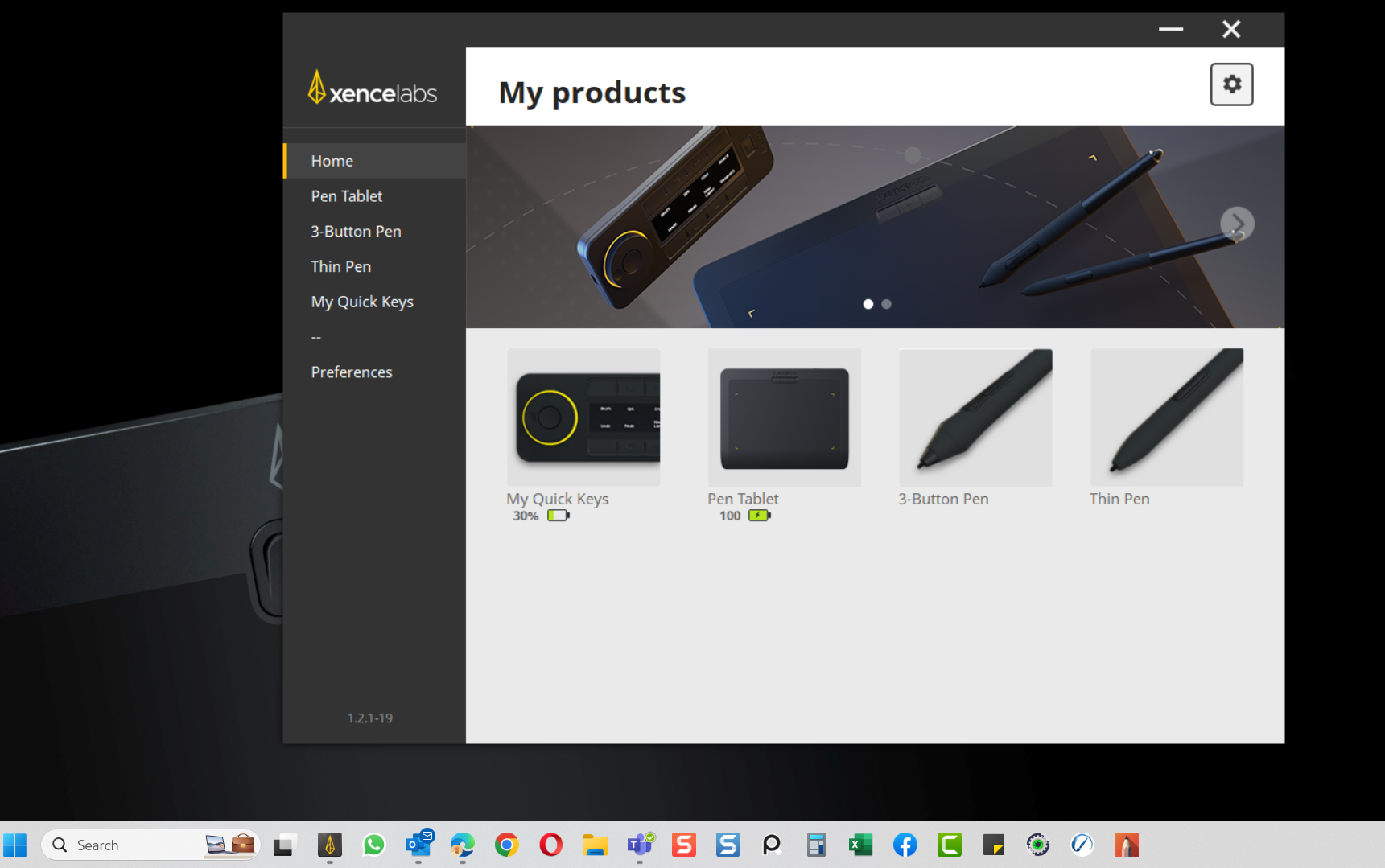Open Preferences in the sidebar
This screenshot has height=868, width=1385.
375,372
